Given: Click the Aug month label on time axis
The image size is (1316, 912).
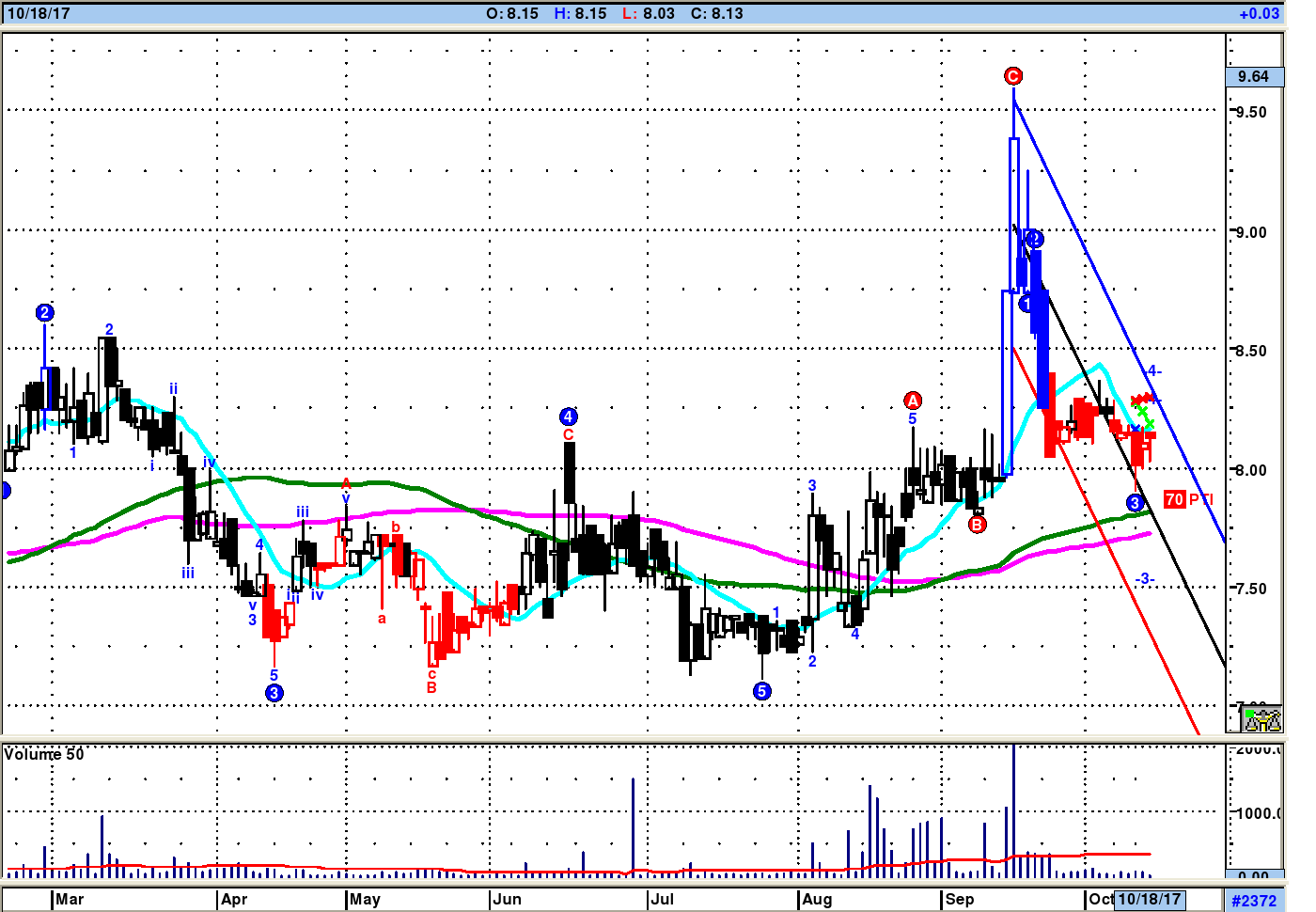Looking at the screenshot, I should 817,899.
